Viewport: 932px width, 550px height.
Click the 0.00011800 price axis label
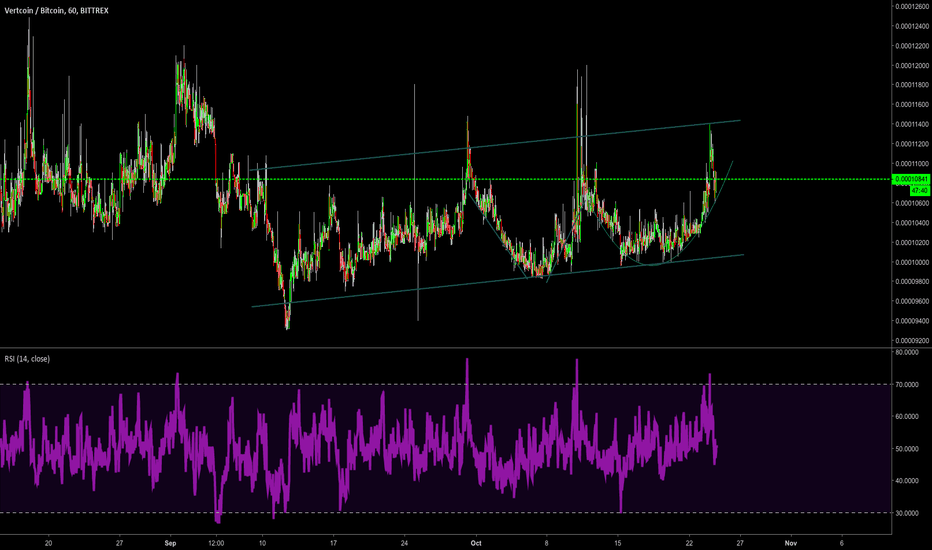point(912,85)
